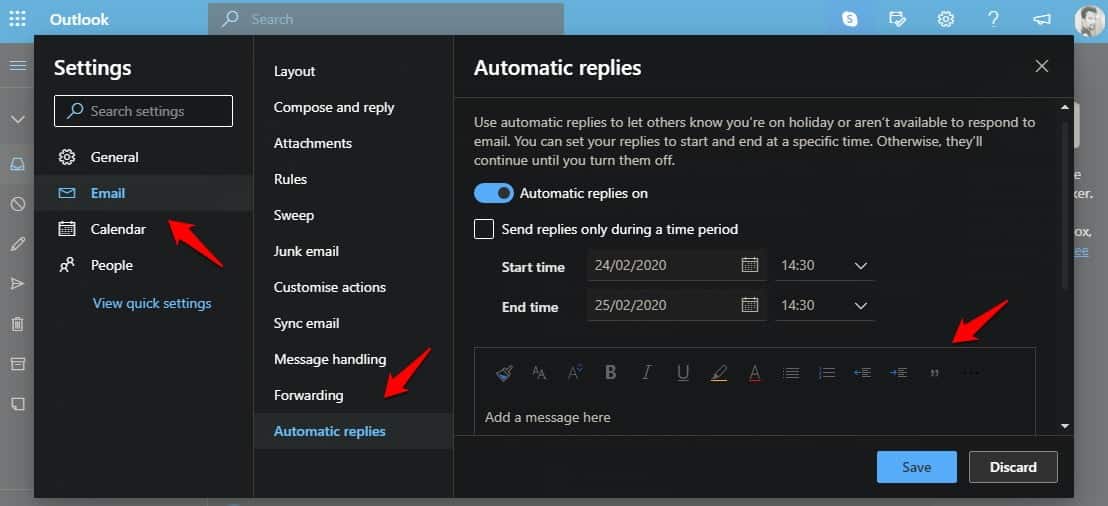Increase the paragraph indent
1108x506 pixels.
pos(898,372)
